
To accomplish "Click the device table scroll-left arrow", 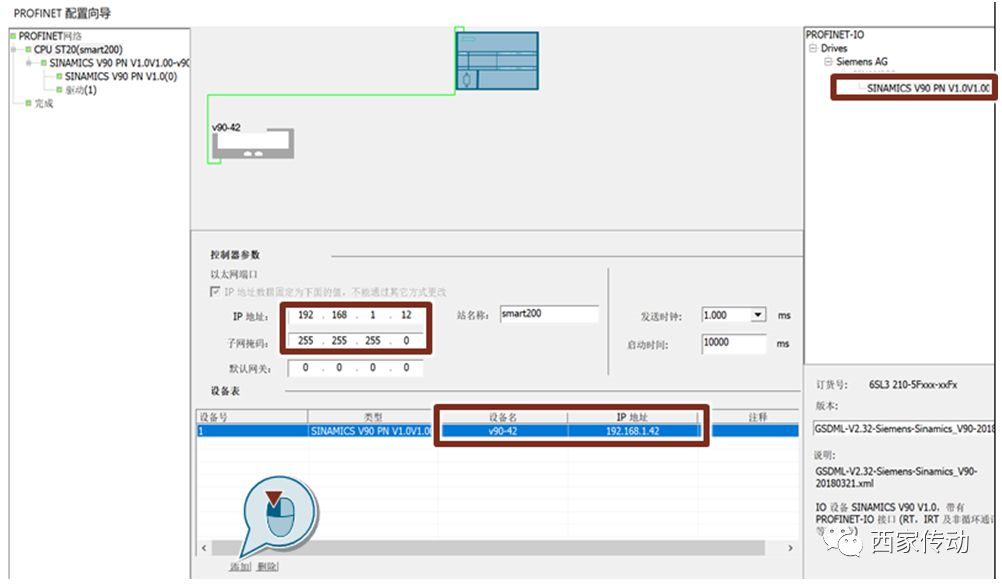I will point(204,548).
